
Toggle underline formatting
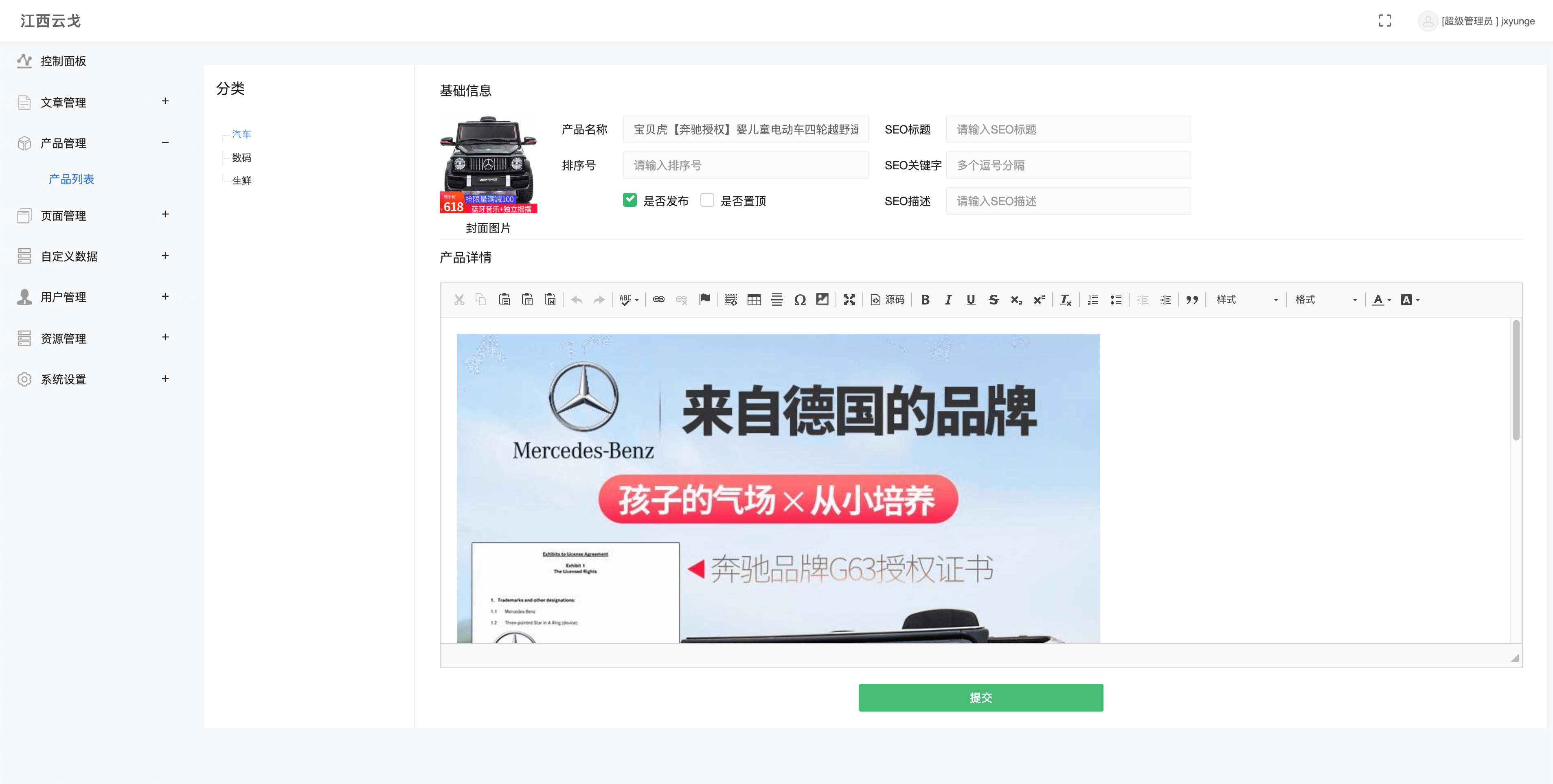pos(971,300)
